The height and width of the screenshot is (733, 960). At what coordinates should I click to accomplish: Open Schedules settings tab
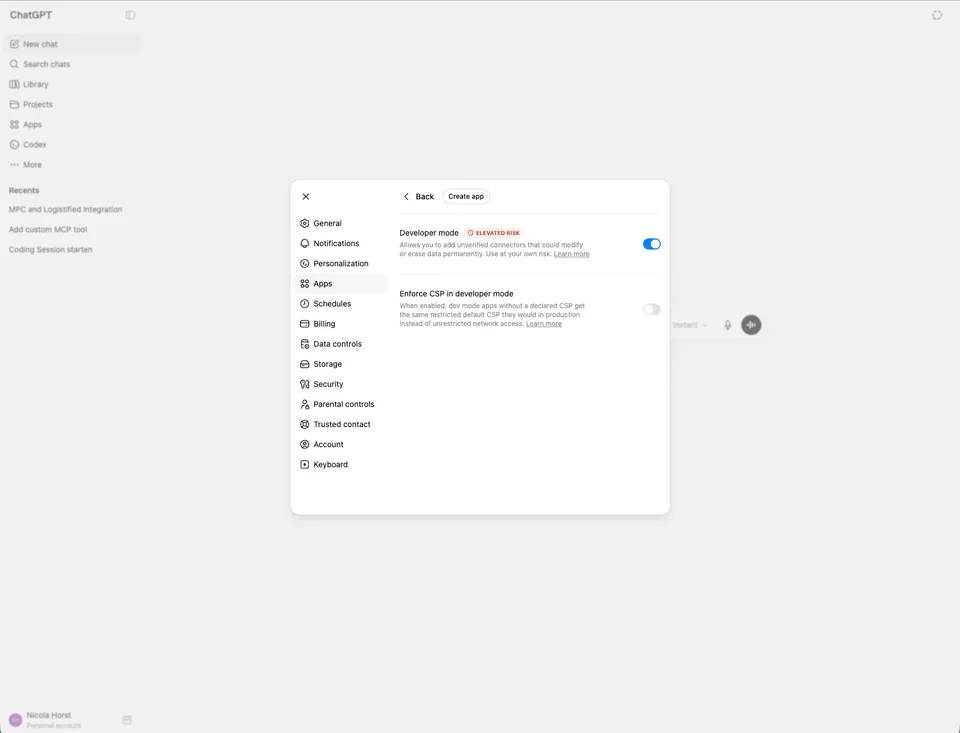pyautogui.click(x=341, y=304)
